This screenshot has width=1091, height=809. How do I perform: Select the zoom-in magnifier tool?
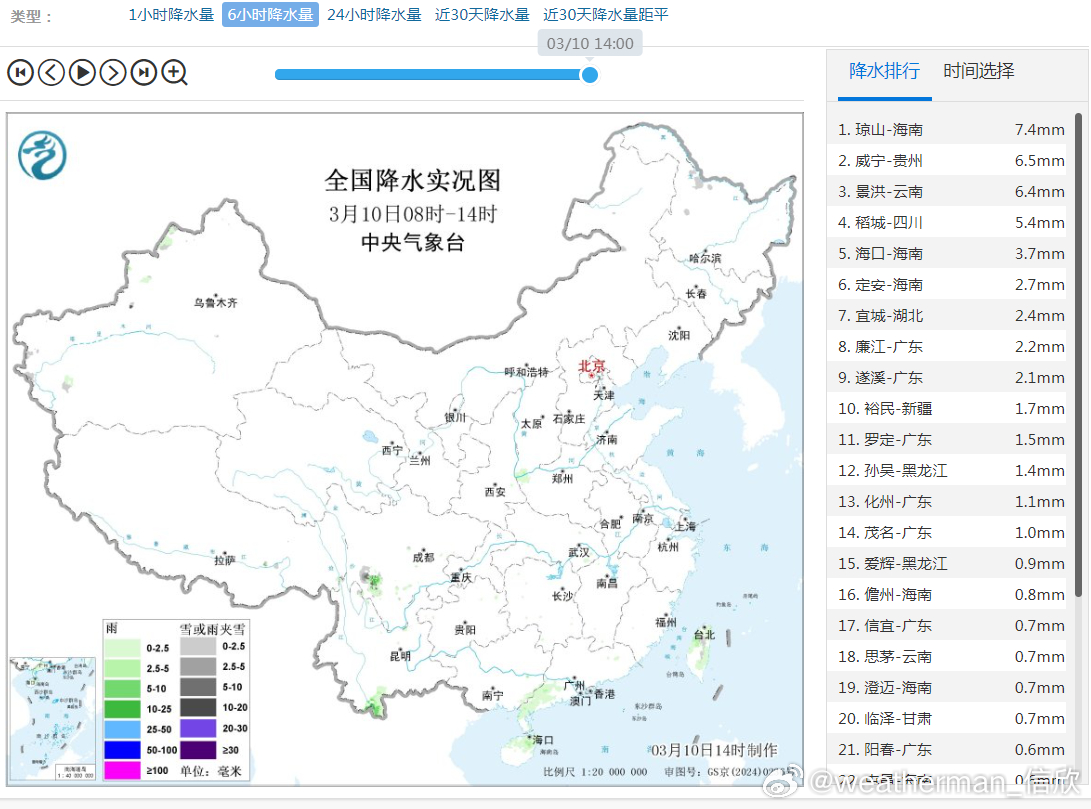175,72
